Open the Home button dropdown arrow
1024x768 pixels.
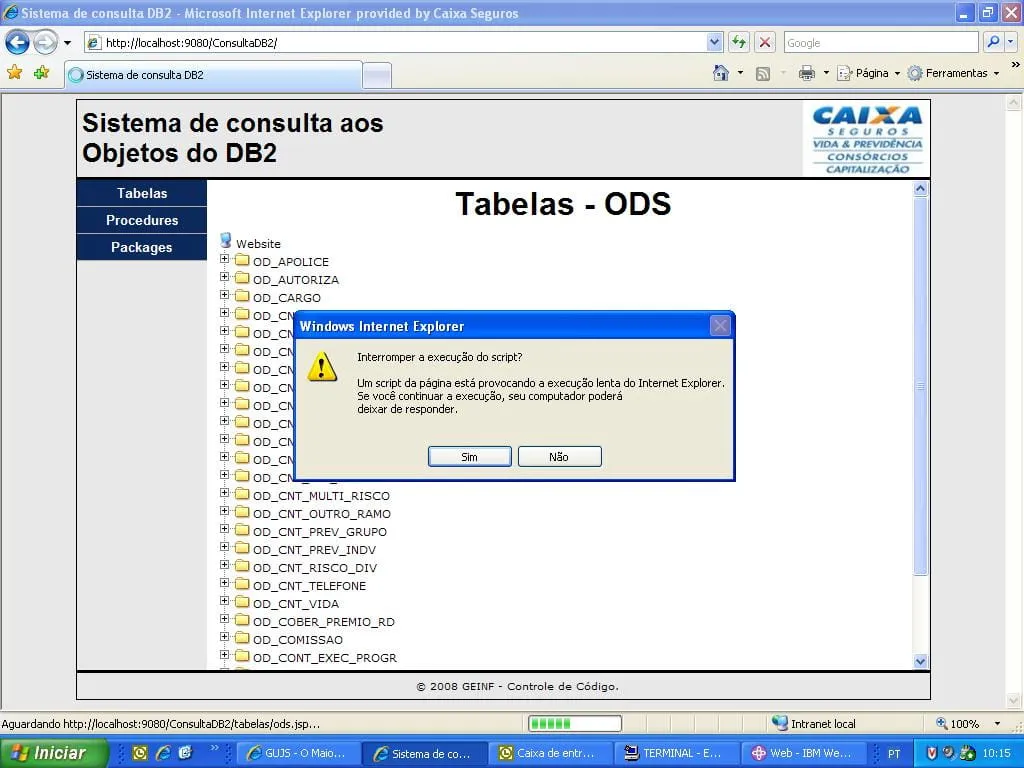740,73
